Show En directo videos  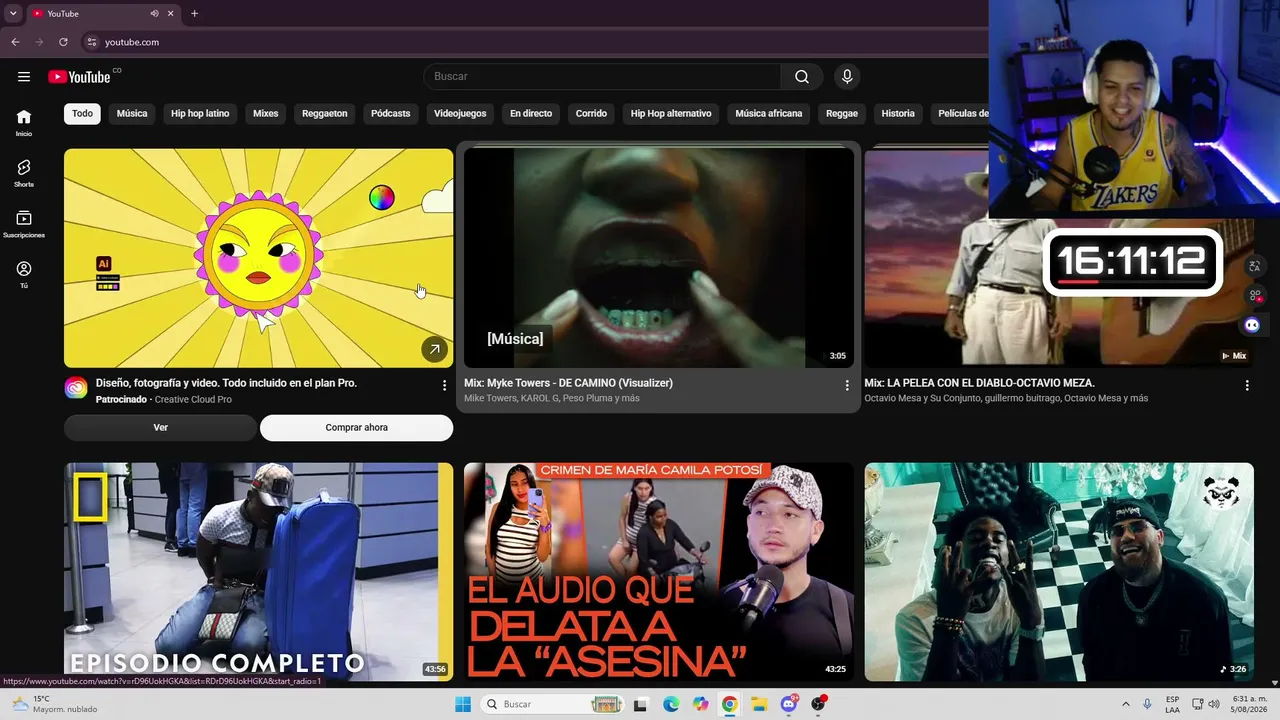(x=531, y=114)
